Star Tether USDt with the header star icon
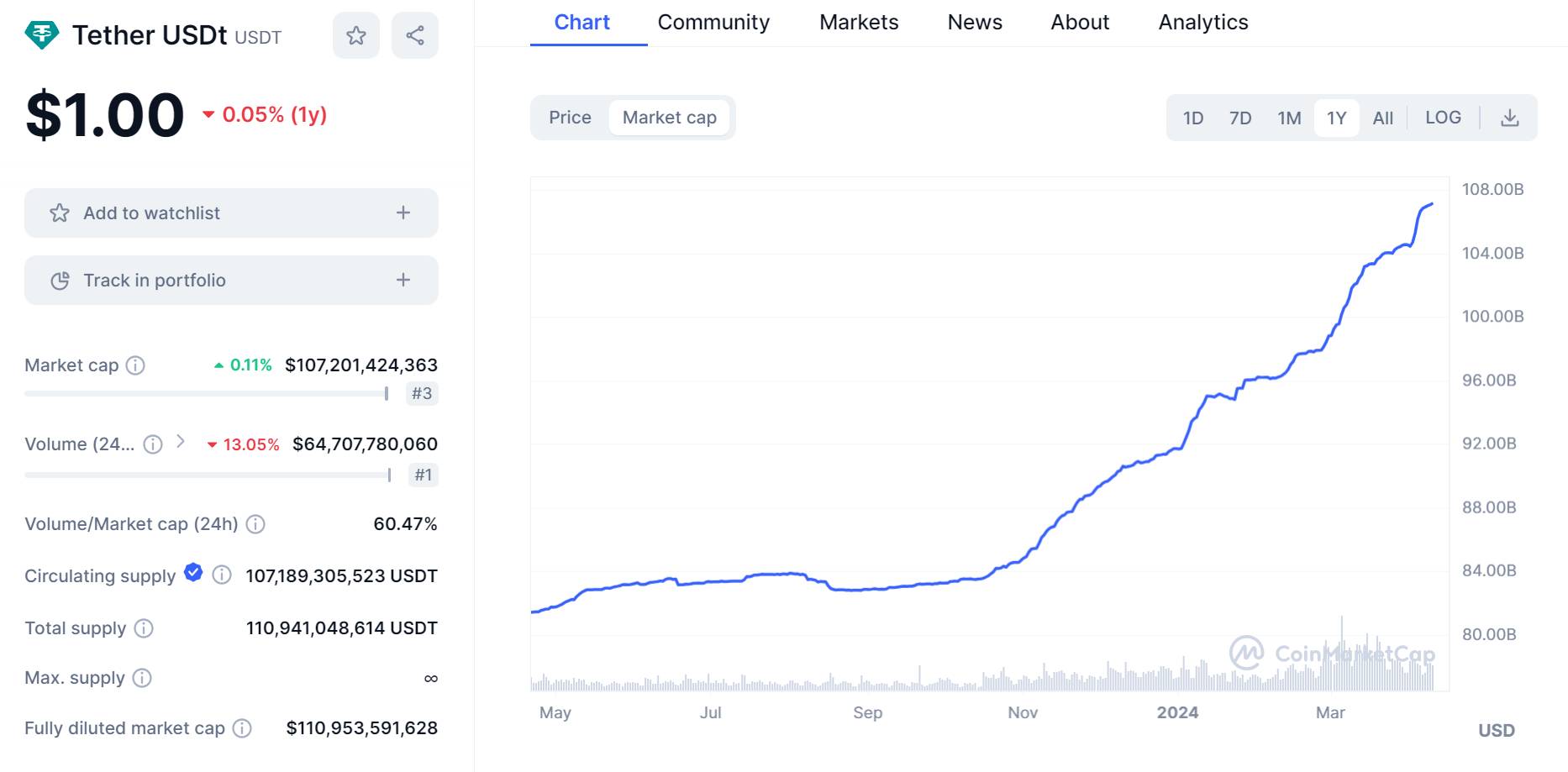1568x772 pixels. coord(356,35)
